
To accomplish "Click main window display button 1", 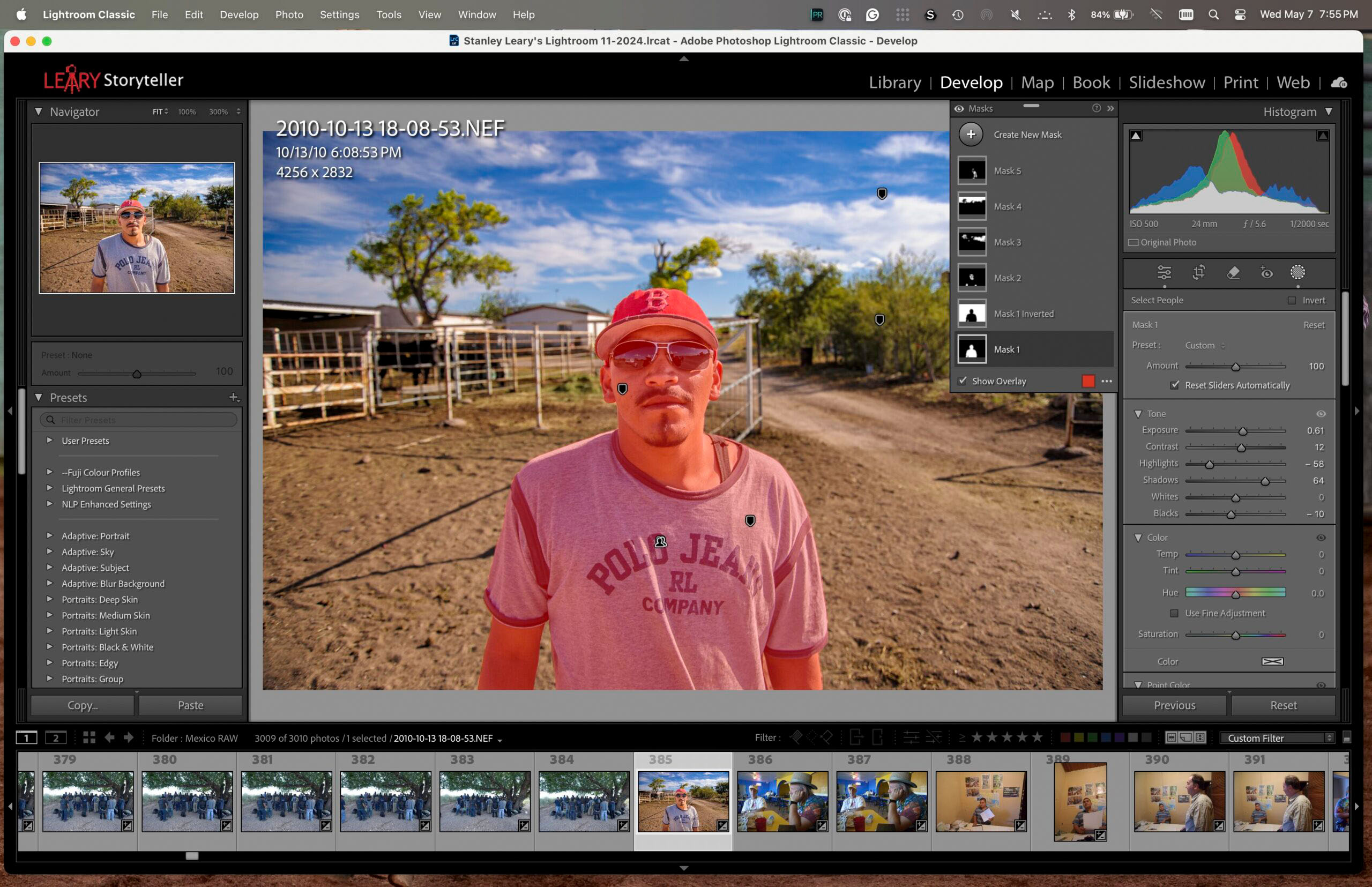I will tap(26, 738).
